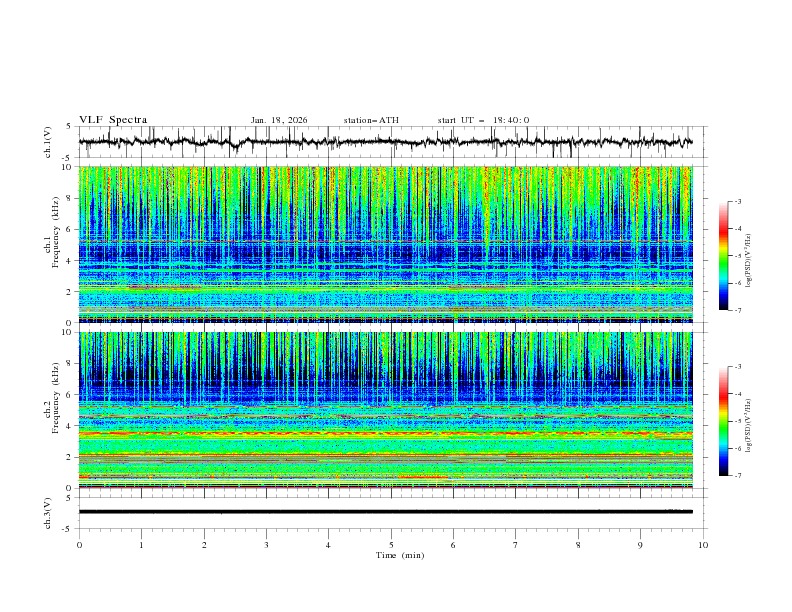This screenshot has height=612, width=792.
Task: Click the ch.1 colorbar "log(PSD)(V²/Hz)" label
Action: click(x=748, y=261)
